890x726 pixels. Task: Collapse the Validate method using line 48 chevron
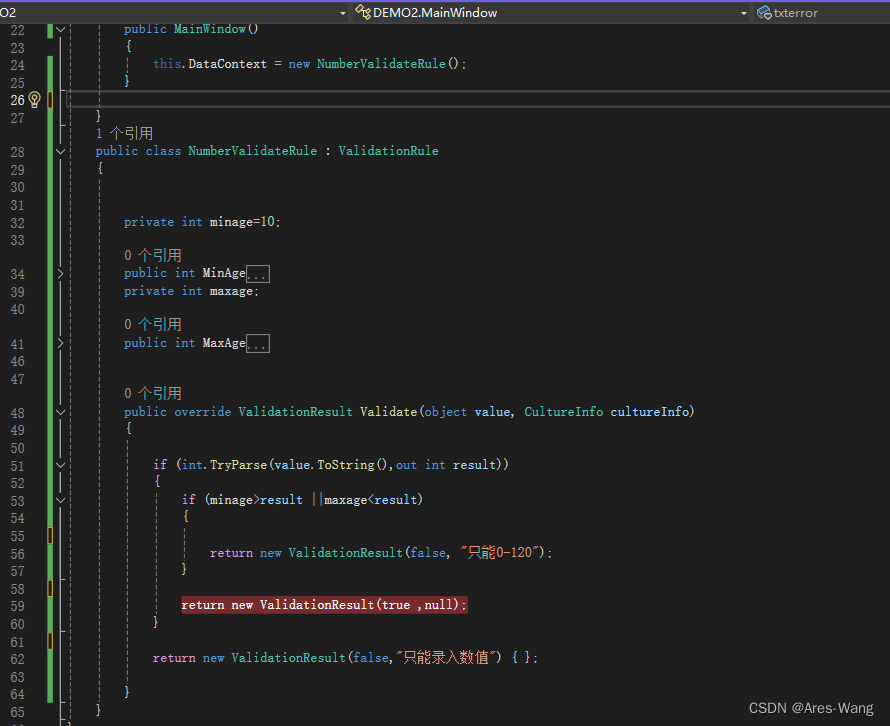[60, 411]
